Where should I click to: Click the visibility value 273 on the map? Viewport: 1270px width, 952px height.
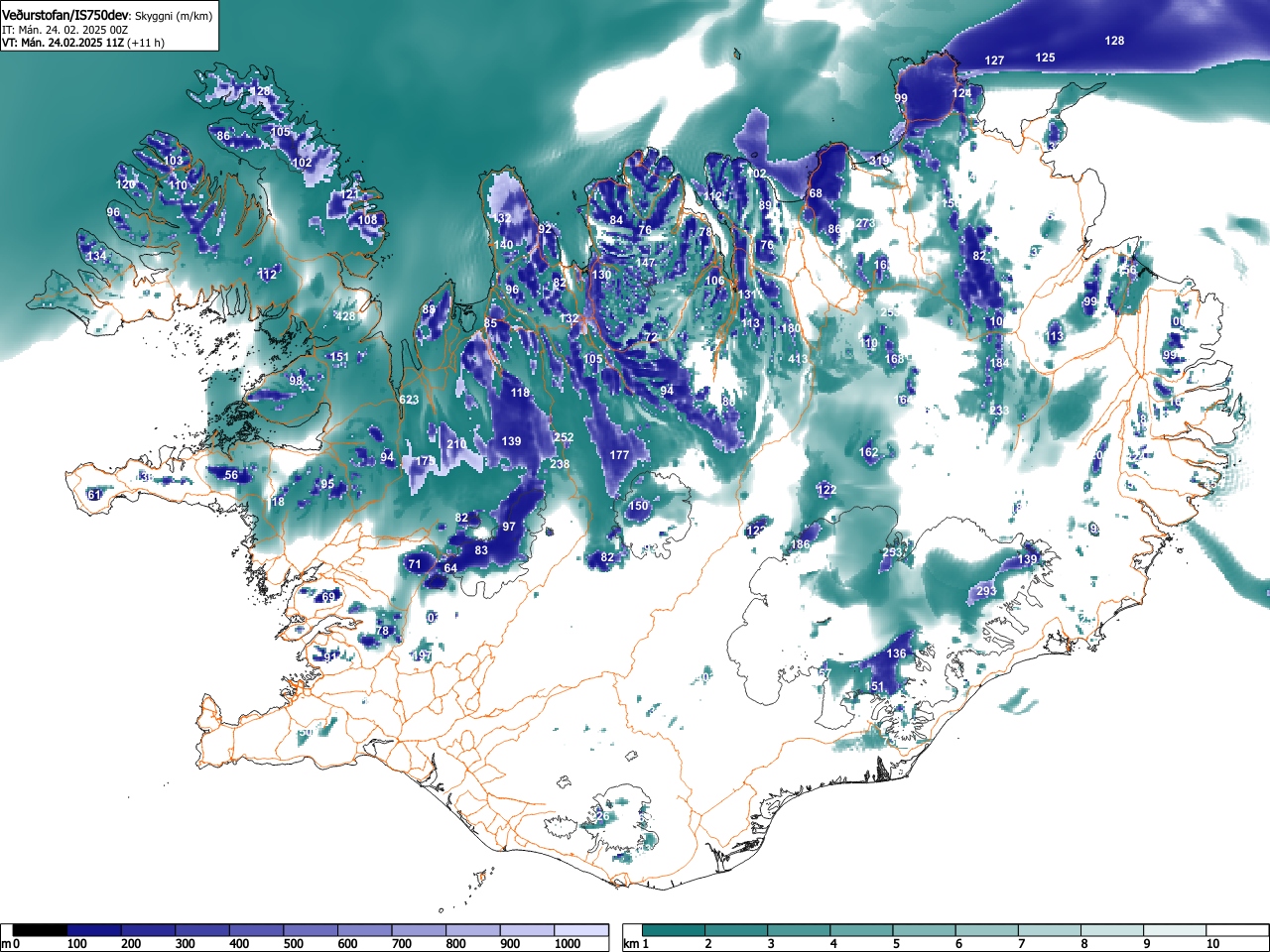tap(865, 223)
